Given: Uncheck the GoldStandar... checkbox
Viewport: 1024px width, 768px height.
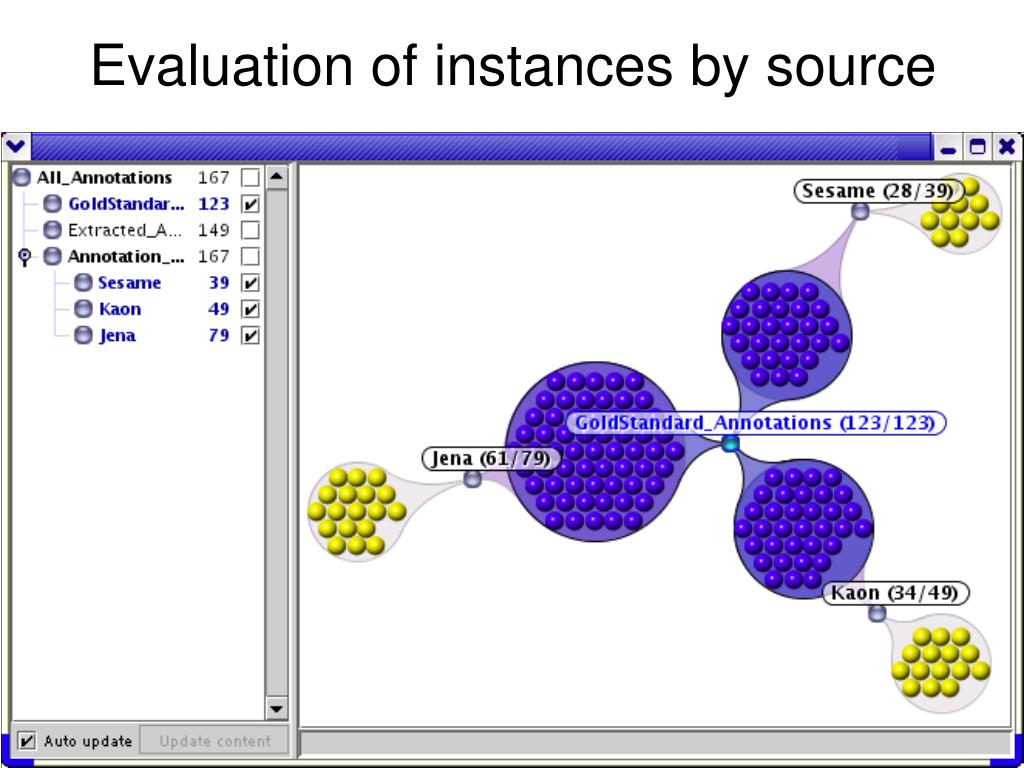Looking at the screenshot, I should tap(250, 204).
